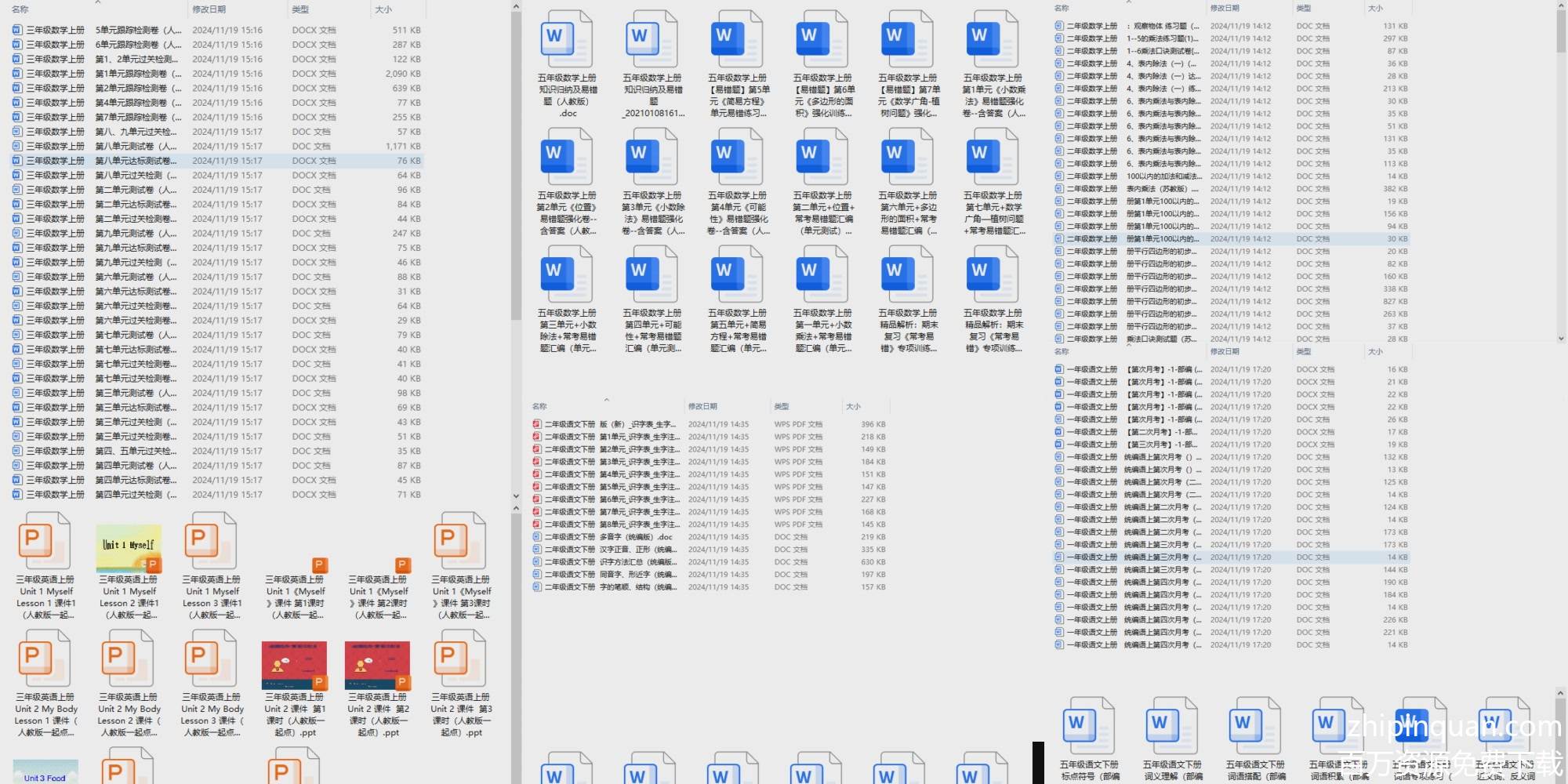Open the yellow Unit 1 Myself Lesson 2 slide thumbnail
Viewport: 1568px width, 784px height.
coord(129,547)
